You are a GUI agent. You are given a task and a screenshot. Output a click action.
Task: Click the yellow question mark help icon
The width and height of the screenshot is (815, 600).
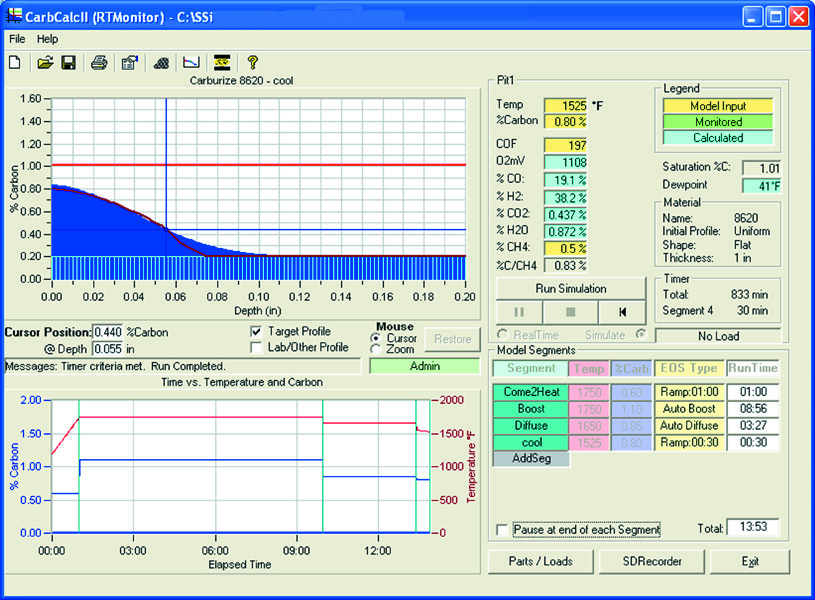[x=253, y=63]
